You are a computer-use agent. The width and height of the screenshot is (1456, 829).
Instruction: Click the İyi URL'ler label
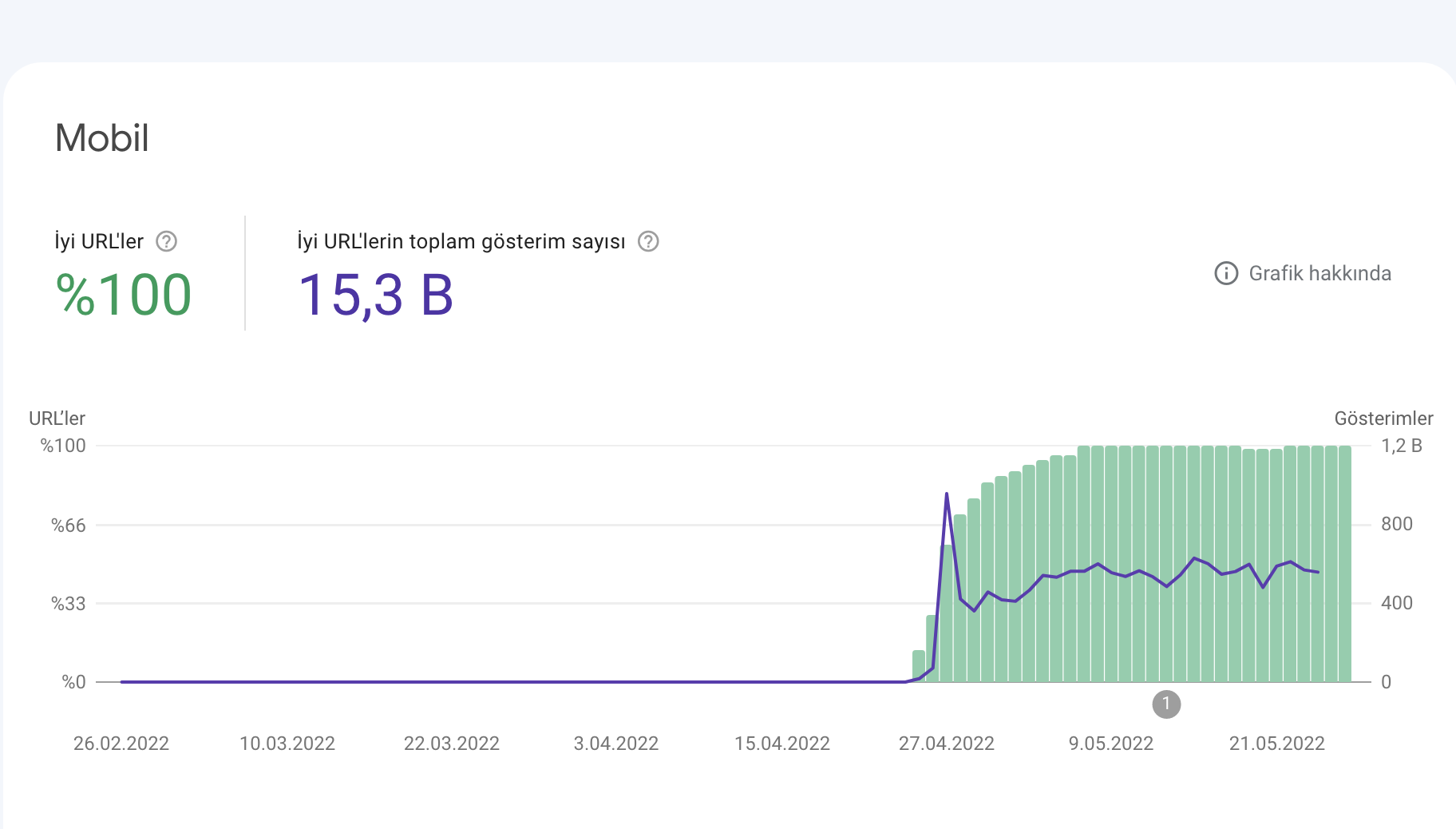click(99, 241)
